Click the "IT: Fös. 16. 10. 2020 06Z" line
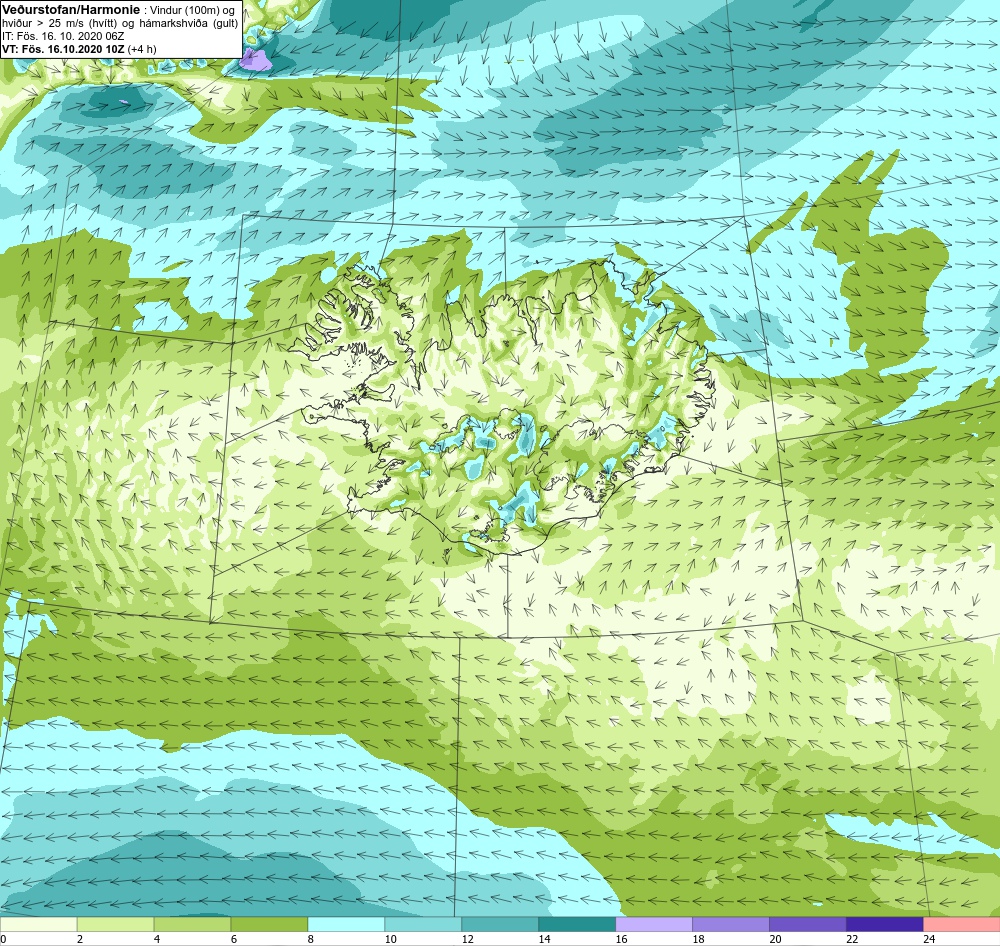Image resolution: width=1000 pixels, height=946 pixels. click(62, 36)
